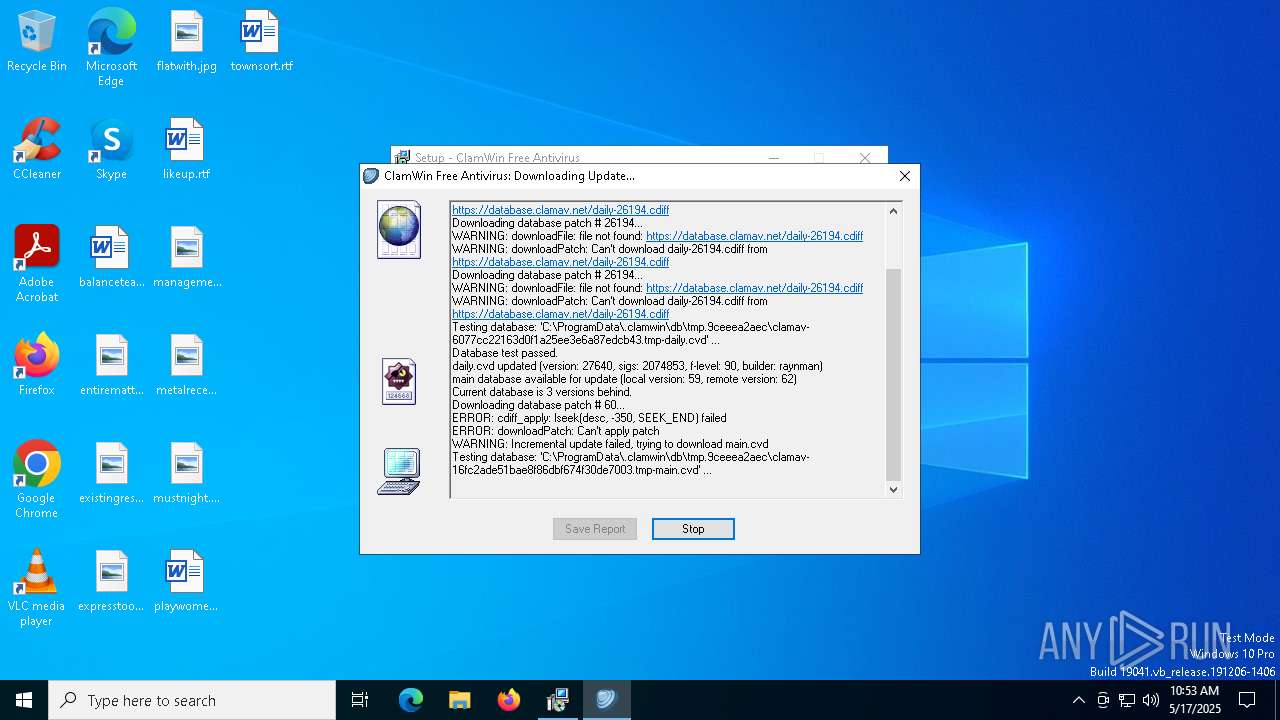Open Task View from taskbar
1280x720 pixels.
click(360, 700)
